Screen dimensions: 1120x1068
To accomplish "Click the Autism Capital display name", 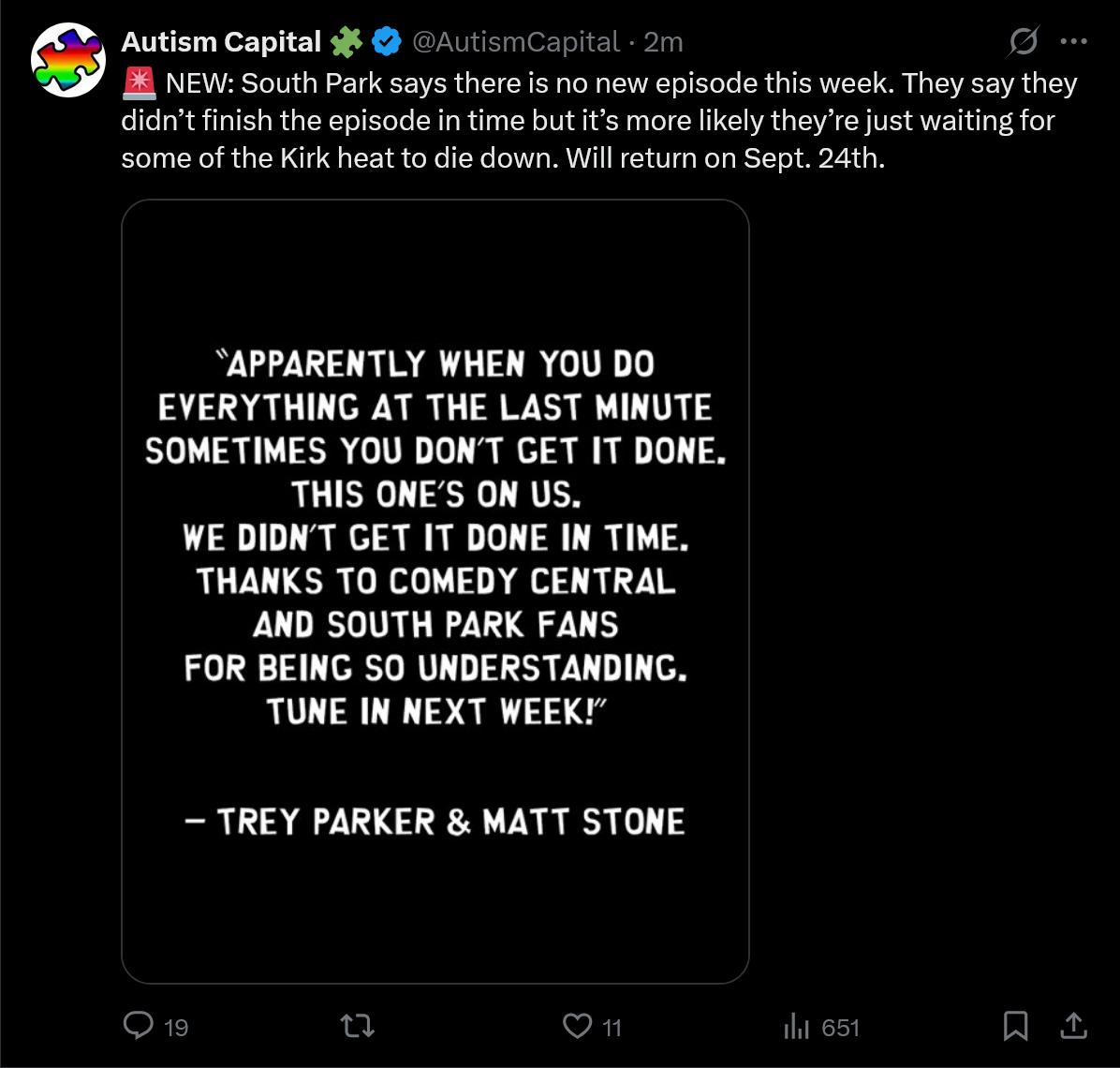I will [x=221, y=42].
